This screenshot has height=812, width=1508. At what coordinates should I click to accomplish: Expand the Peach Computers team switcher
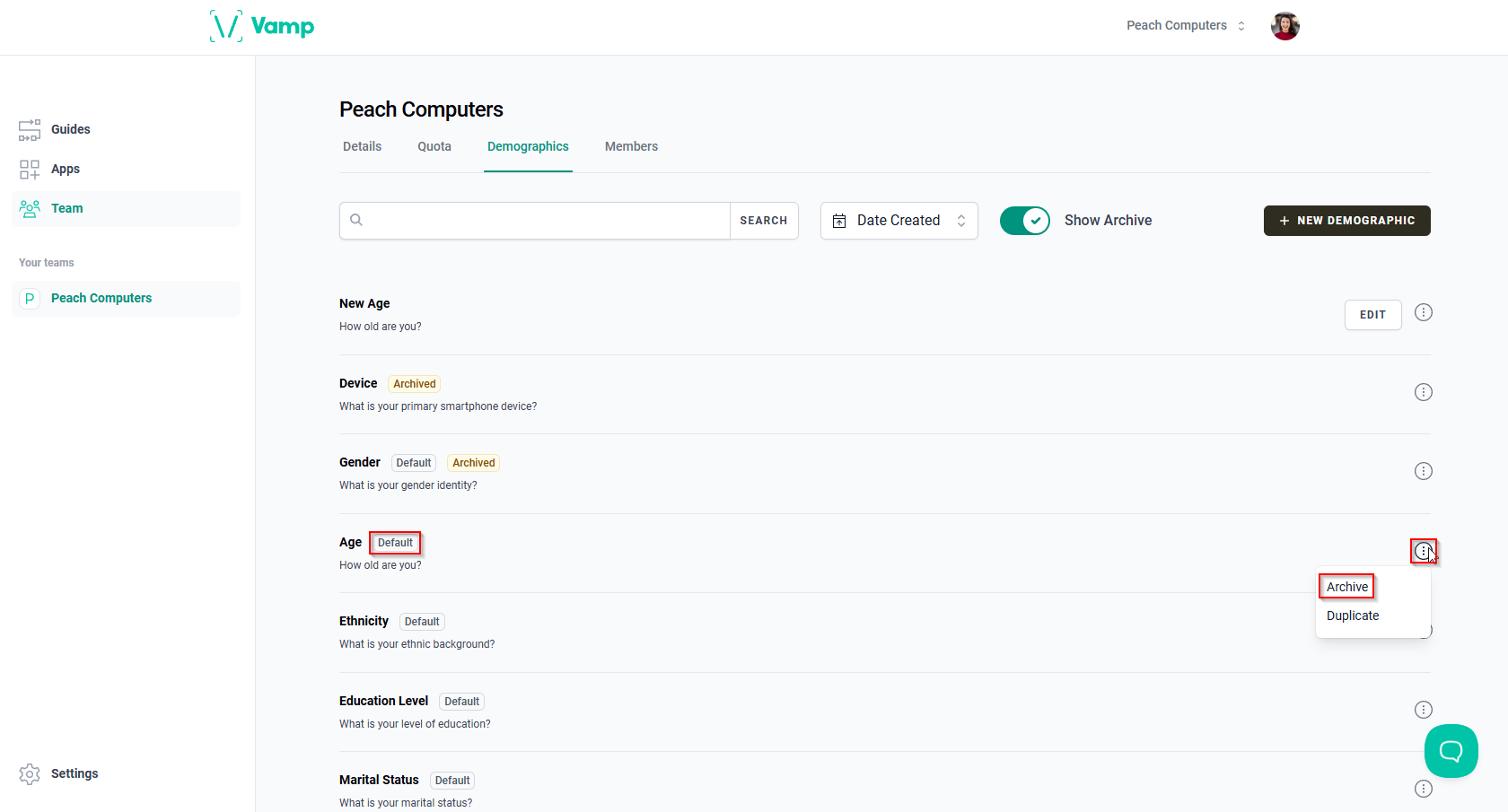tap(1186, 26)
